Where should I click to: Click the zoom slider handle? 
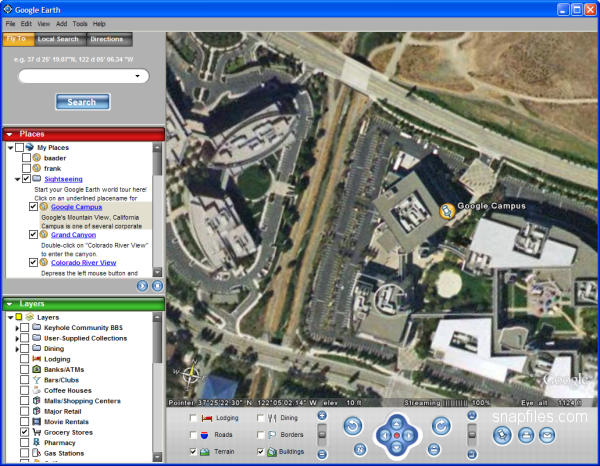coord(322,434)
